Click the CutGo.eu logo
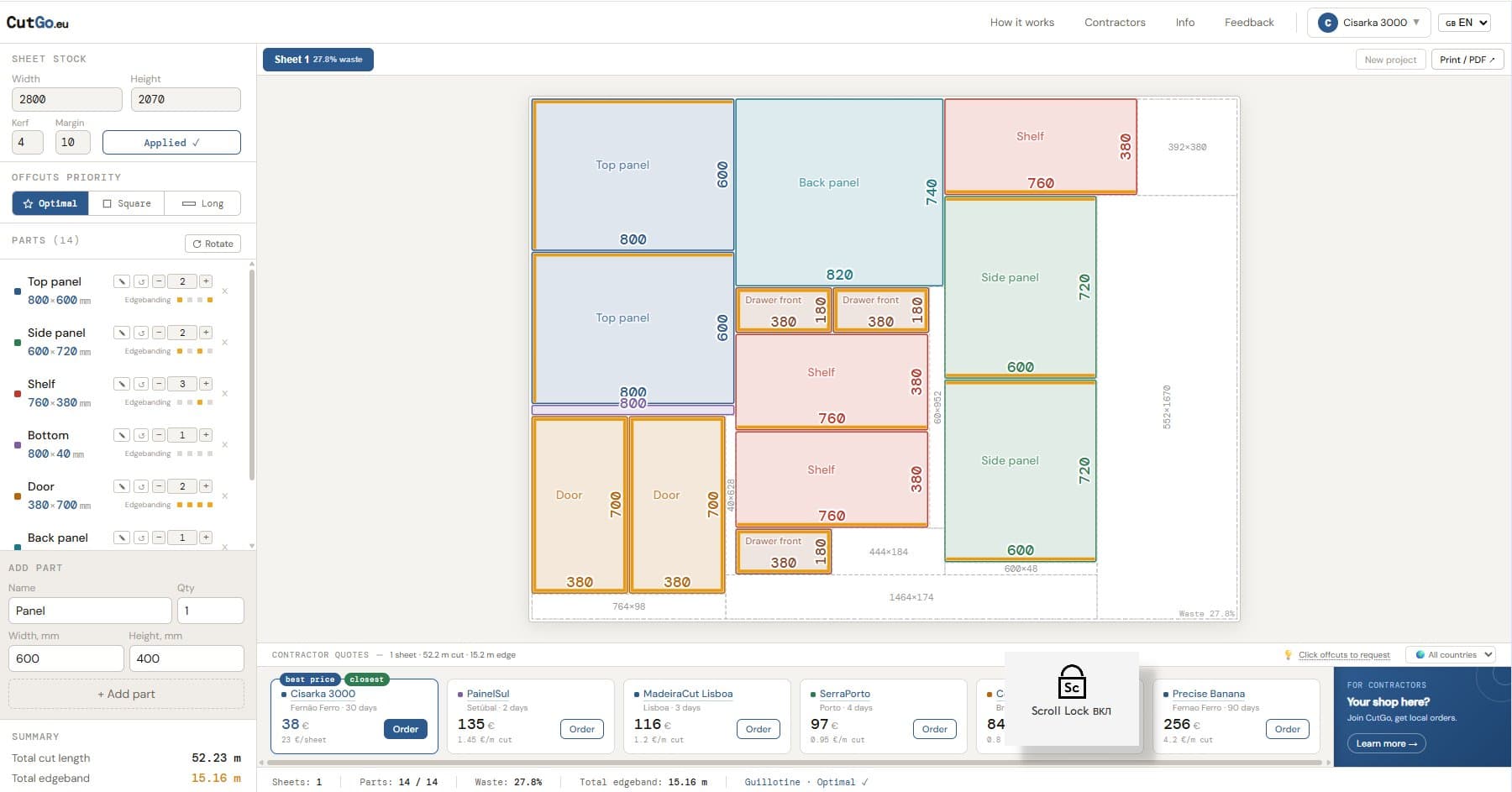Viewport: 1512px width, 792px height. pyautogui.click(x=38, y=23)
